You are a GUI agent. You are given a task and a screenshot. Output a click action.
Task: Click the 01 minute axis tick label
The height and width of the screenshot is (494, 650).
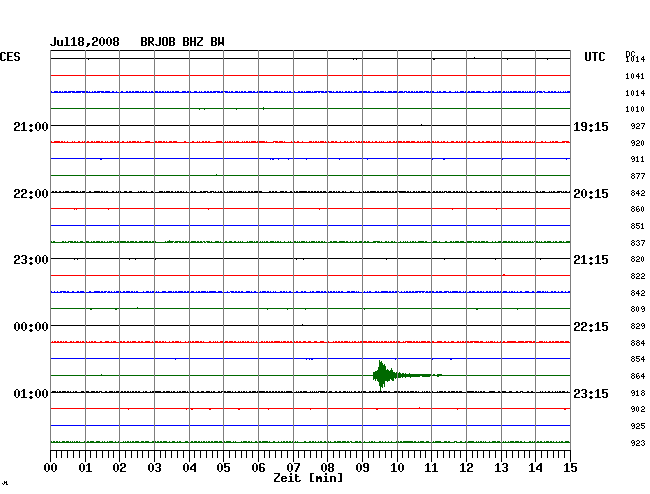pyautogui.click(x=85, y=468)
